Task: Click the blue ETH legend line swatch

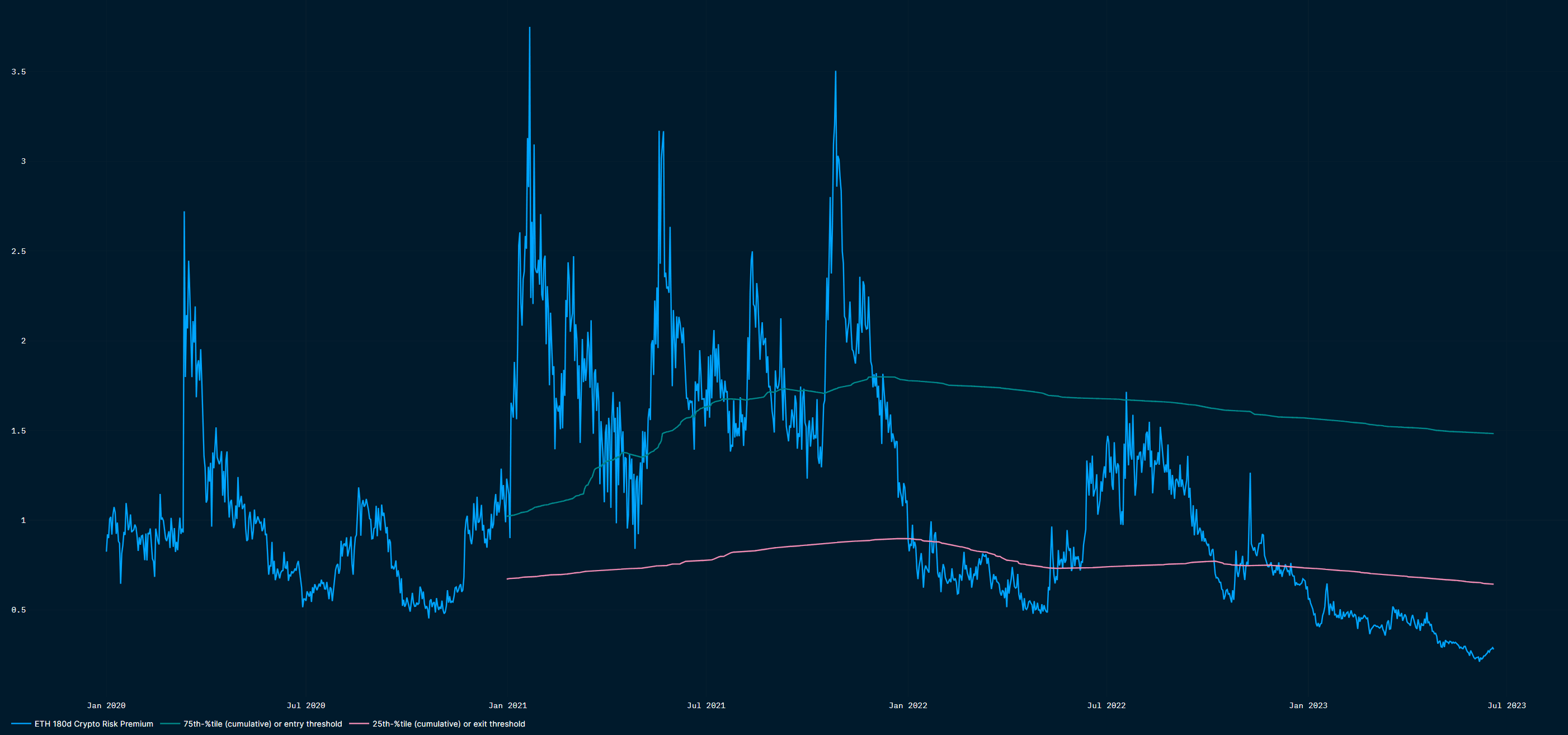Action: tap(21, 724)
